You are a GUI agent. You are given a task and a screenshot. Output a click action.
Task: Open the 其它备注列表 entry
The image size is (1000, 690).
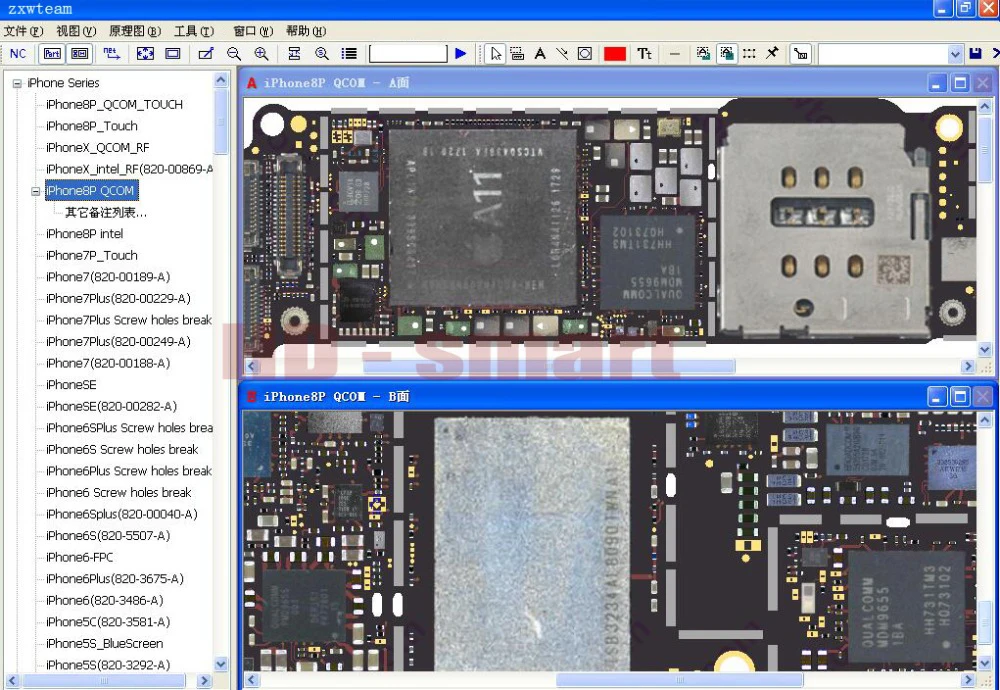(106, 212)
